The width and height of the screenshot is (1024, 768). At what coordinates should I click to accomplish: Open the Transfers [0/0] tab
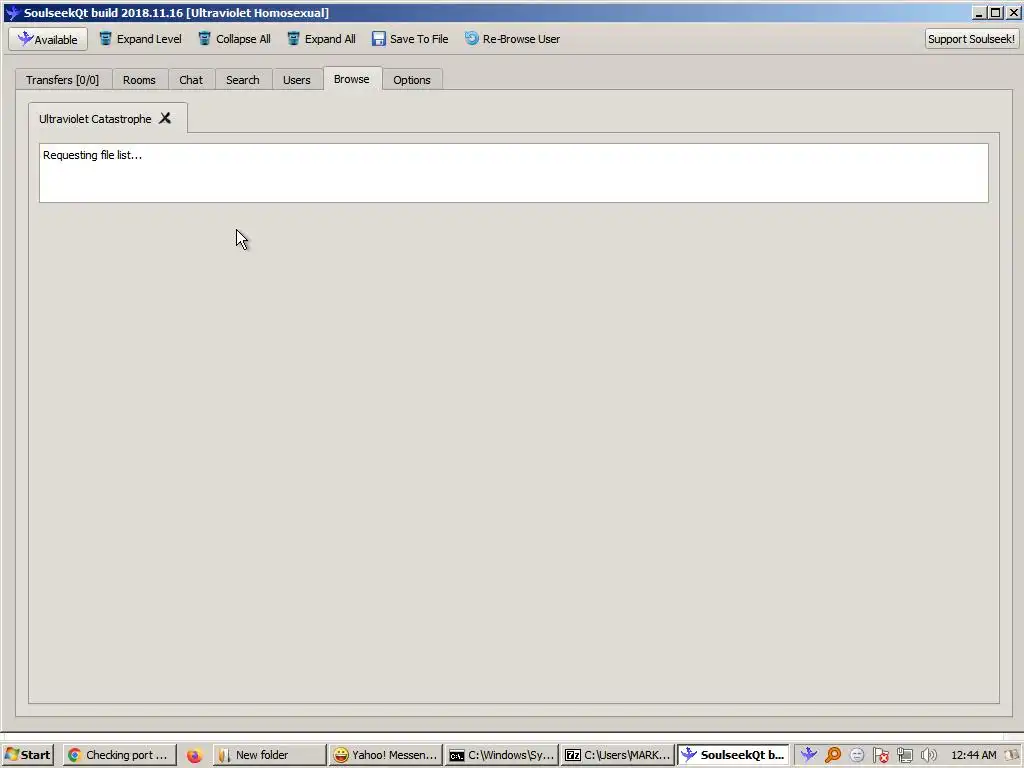pyautogui.click(x=63, y=80)
